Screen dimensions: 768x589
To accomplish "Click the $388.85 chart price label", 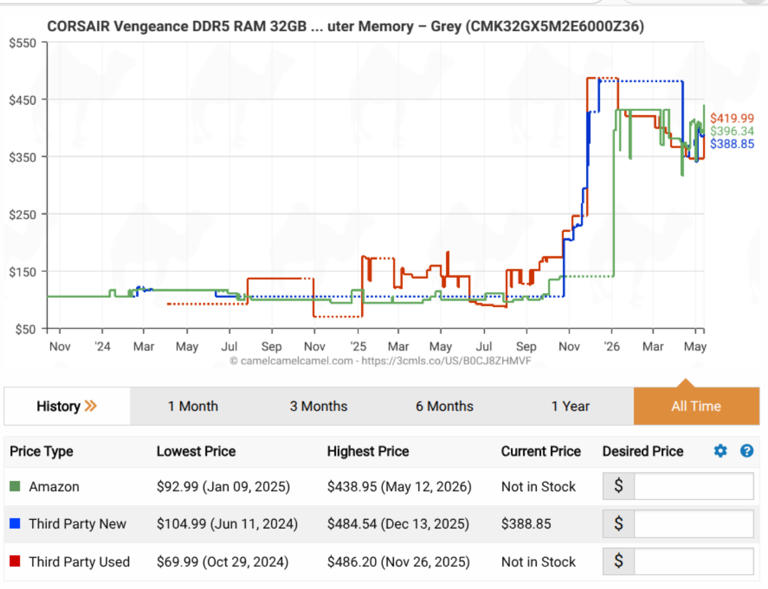I will pyautogui.click(x=732, y=143).
